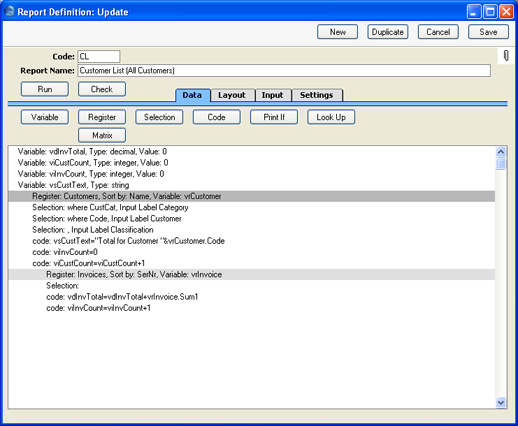Click the Report Name text field
Image resolution: width=518 pixels, height=426 pixels.
(284, 71)
